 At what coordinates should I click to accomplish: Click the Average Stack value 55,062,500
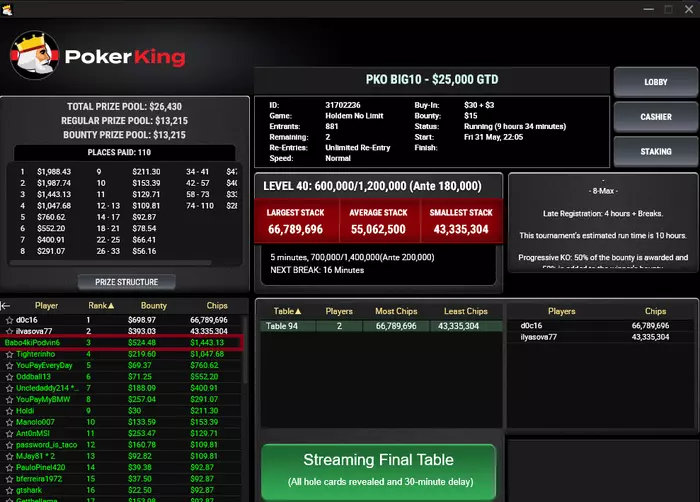(x=378, y=230)
